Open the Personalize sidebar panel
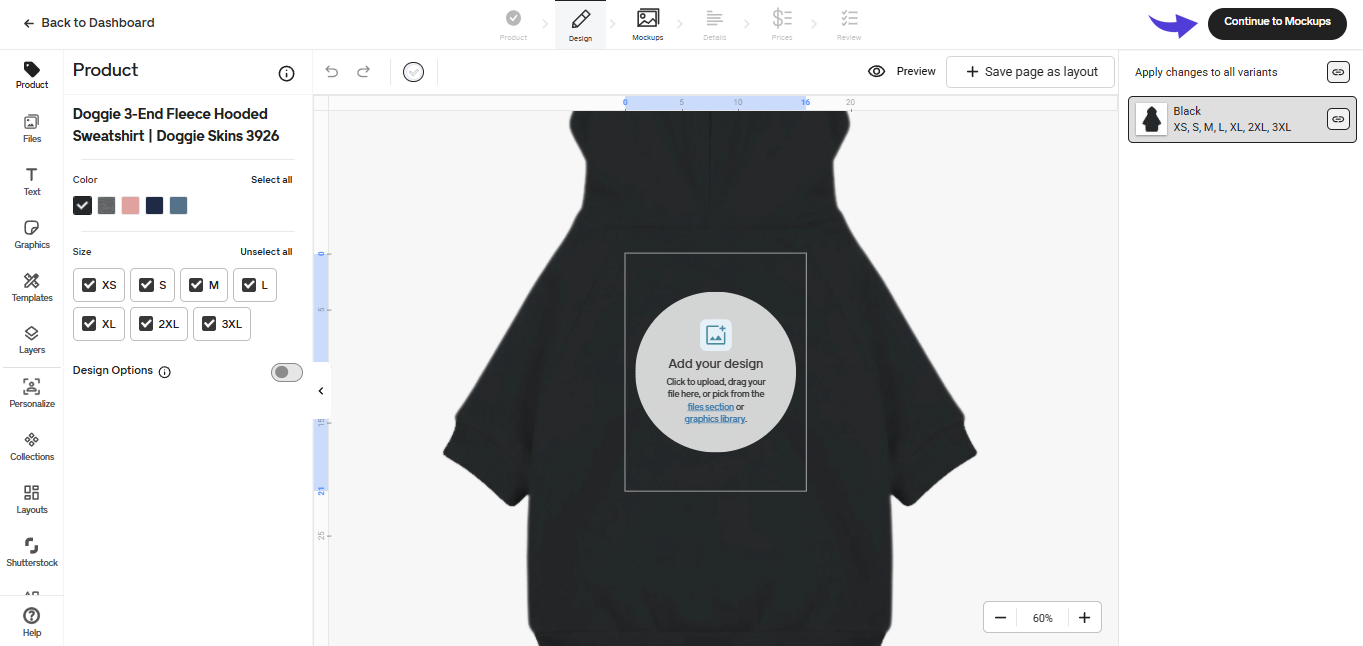The image size is (1363, 646). tap(32, 394)
